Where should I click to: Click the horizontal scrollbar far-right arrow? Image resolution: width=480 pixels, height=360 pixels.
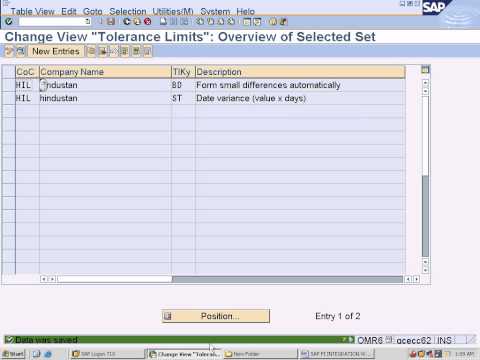coord(416,279)
